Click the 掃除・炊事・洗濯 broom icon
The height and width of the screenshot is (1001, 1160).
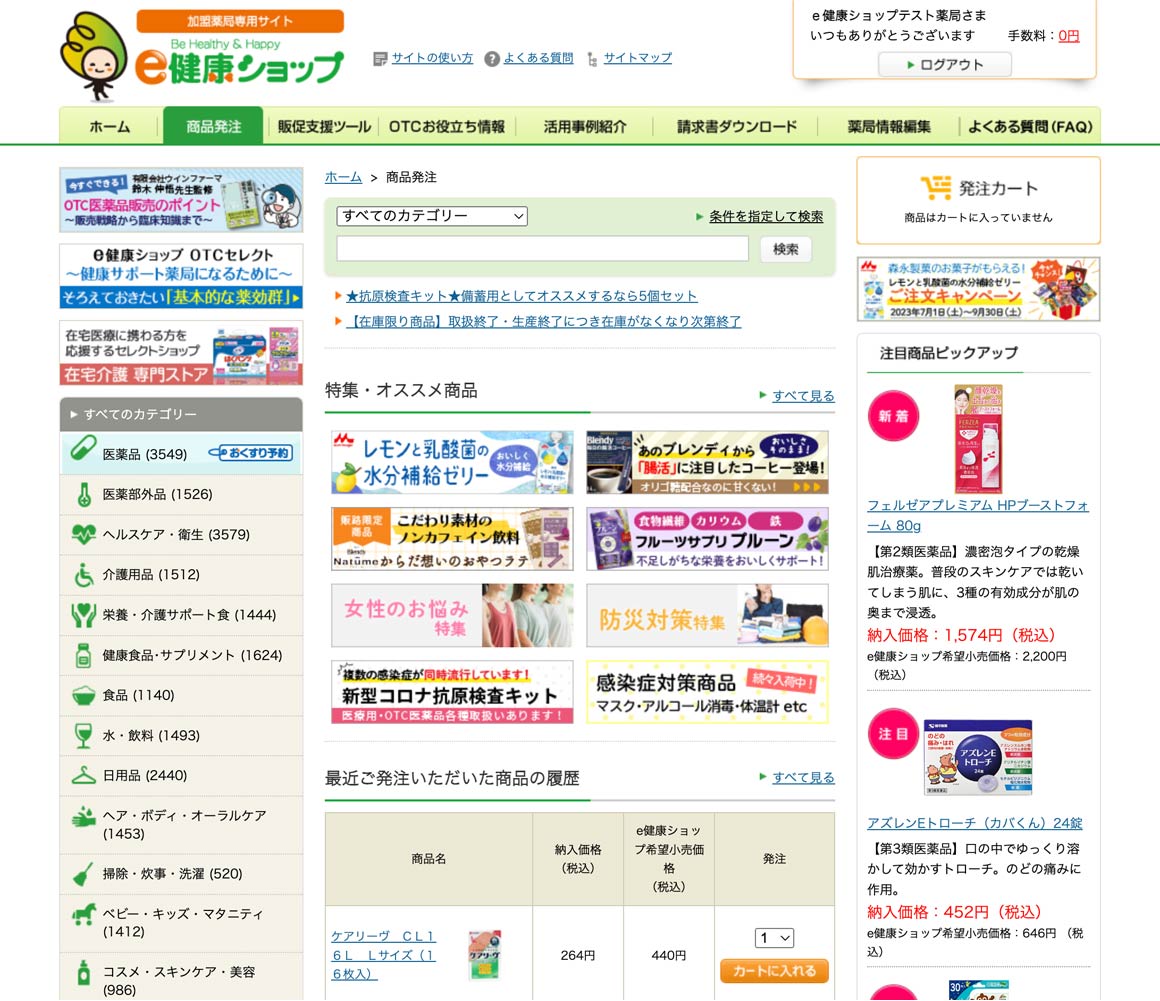[x=84, y=874]
